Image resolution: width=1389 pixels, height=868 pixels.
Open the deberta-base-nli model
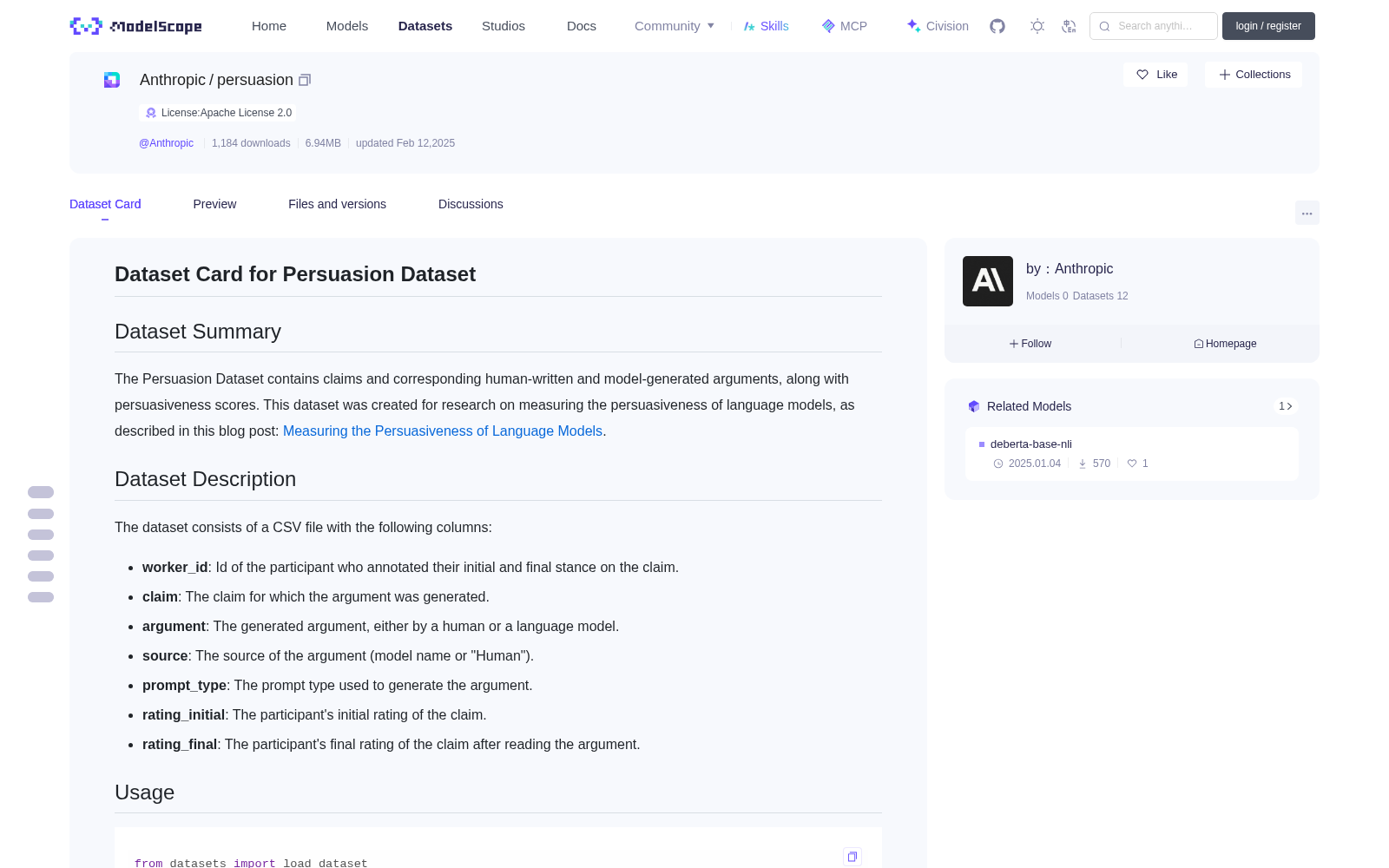point(1030,444)
